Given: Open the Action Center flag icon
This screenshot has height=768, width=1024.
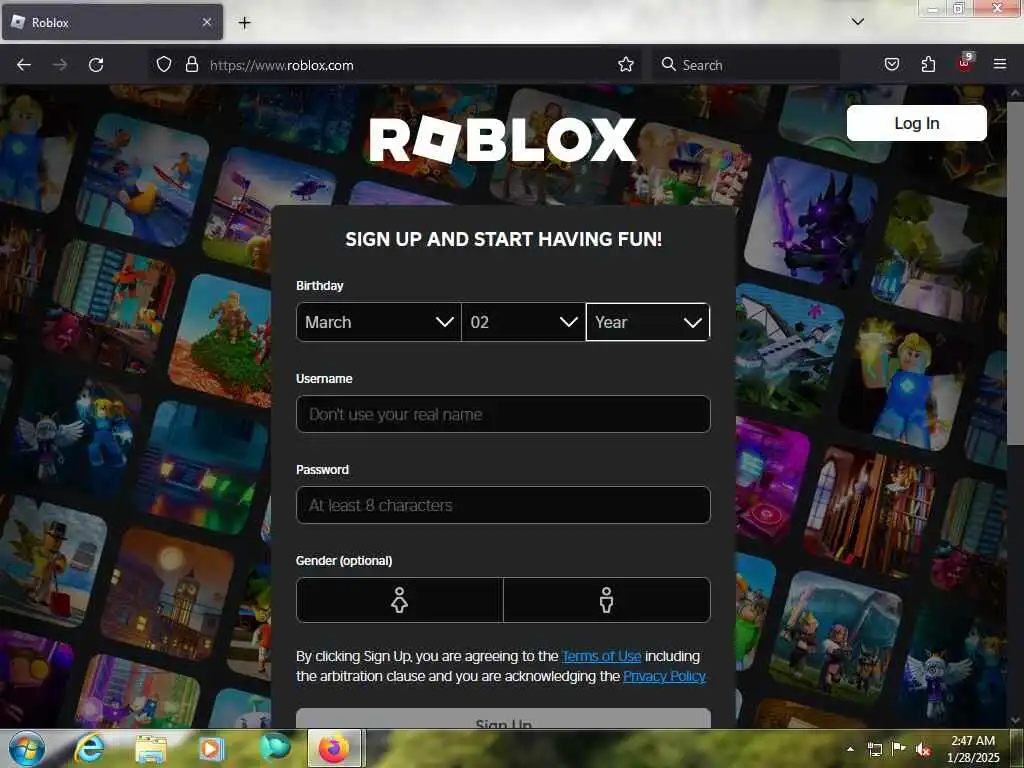Looking at the screenshot, I should click(899, 749).
